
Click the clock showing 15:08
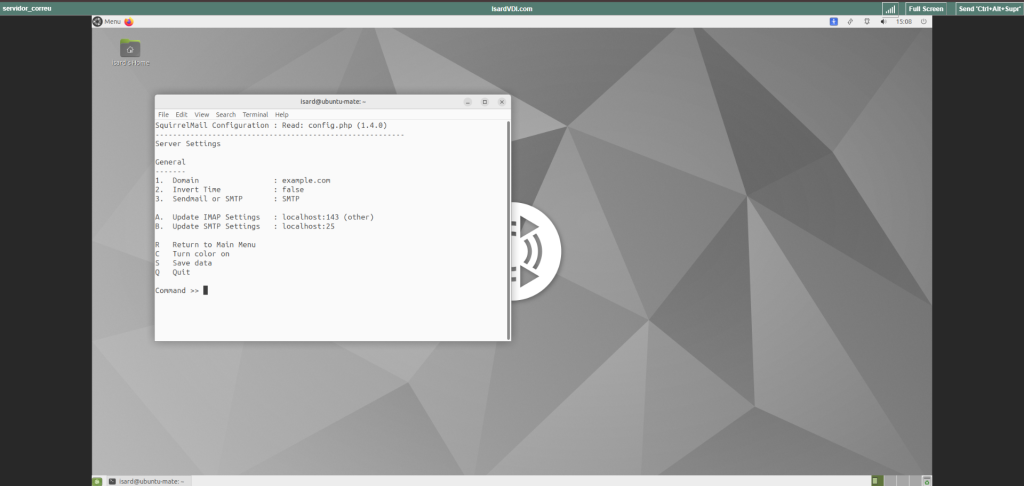(904, 22)
